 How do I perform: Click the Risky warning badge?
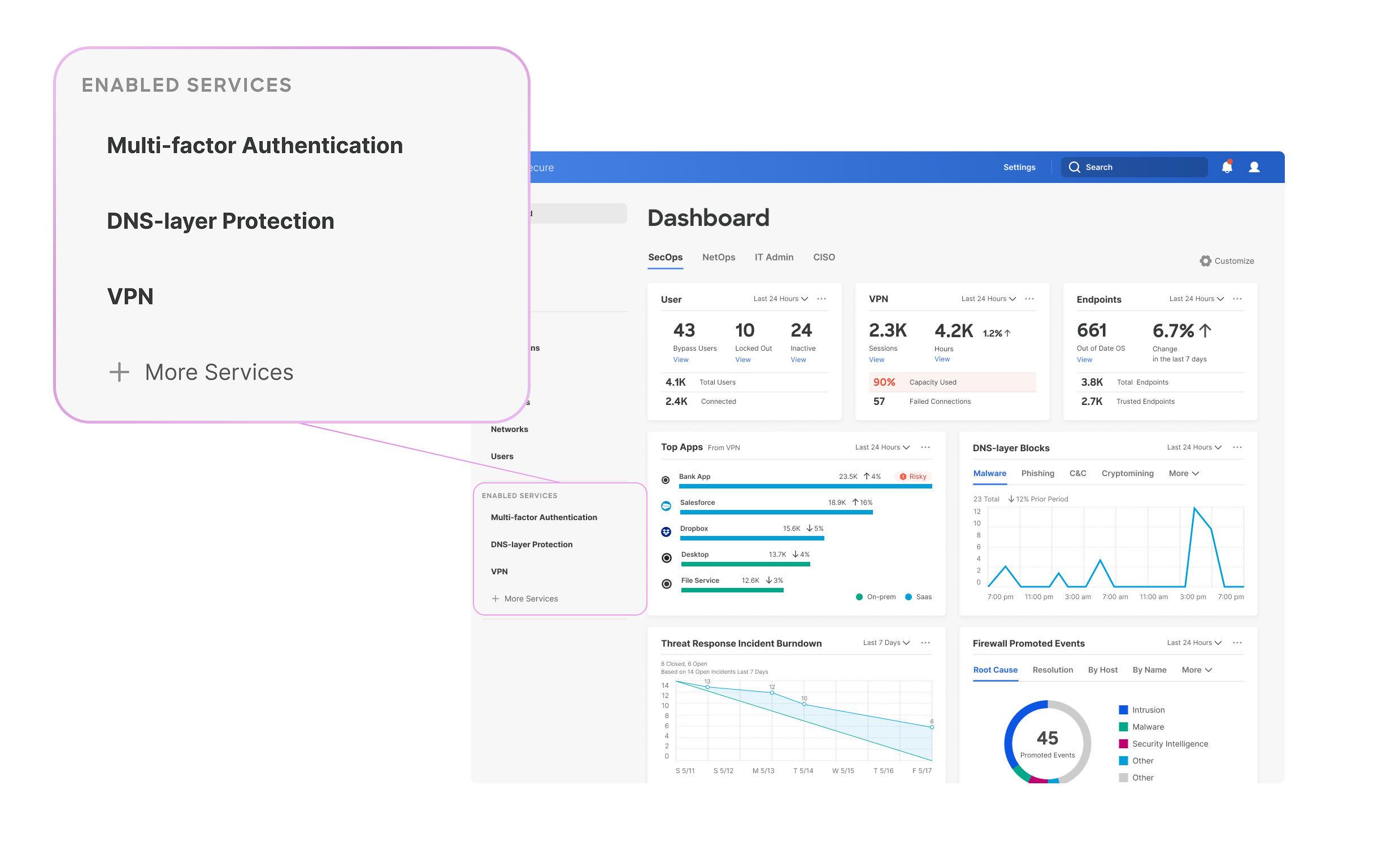coord(913,477)
